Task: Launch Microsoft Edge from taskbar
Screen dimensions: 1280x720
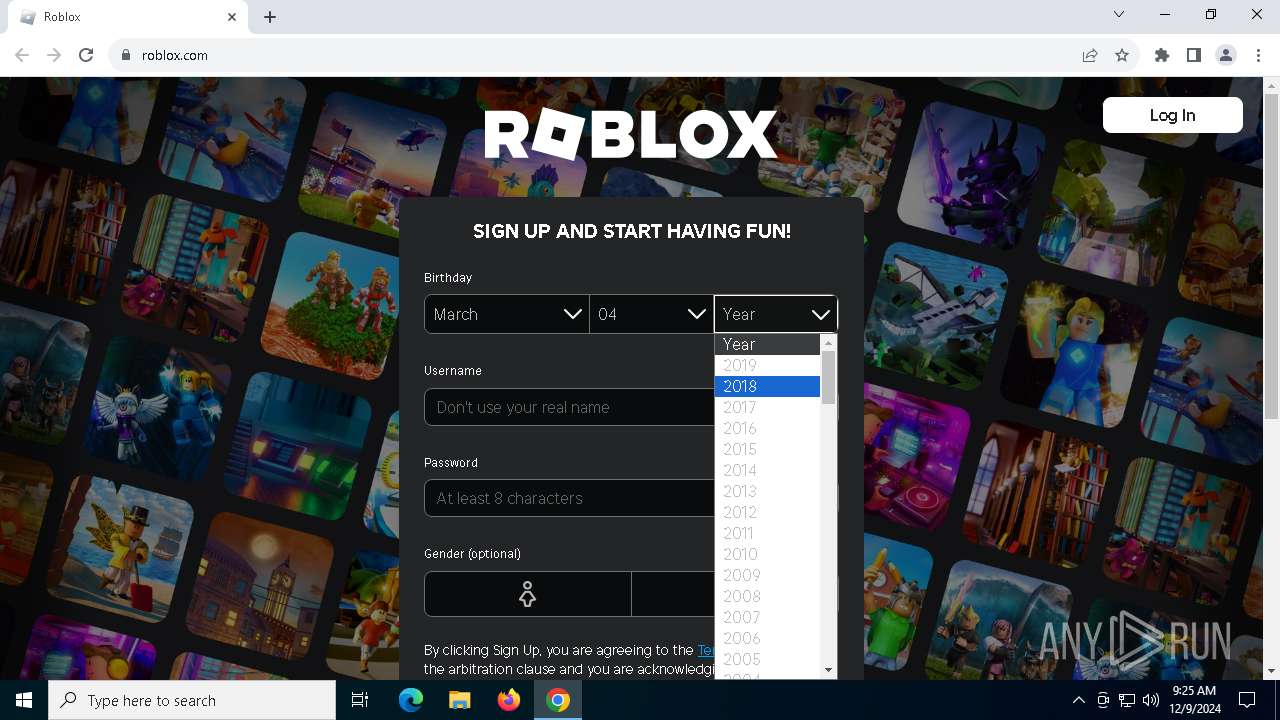Action: [411, 700]
